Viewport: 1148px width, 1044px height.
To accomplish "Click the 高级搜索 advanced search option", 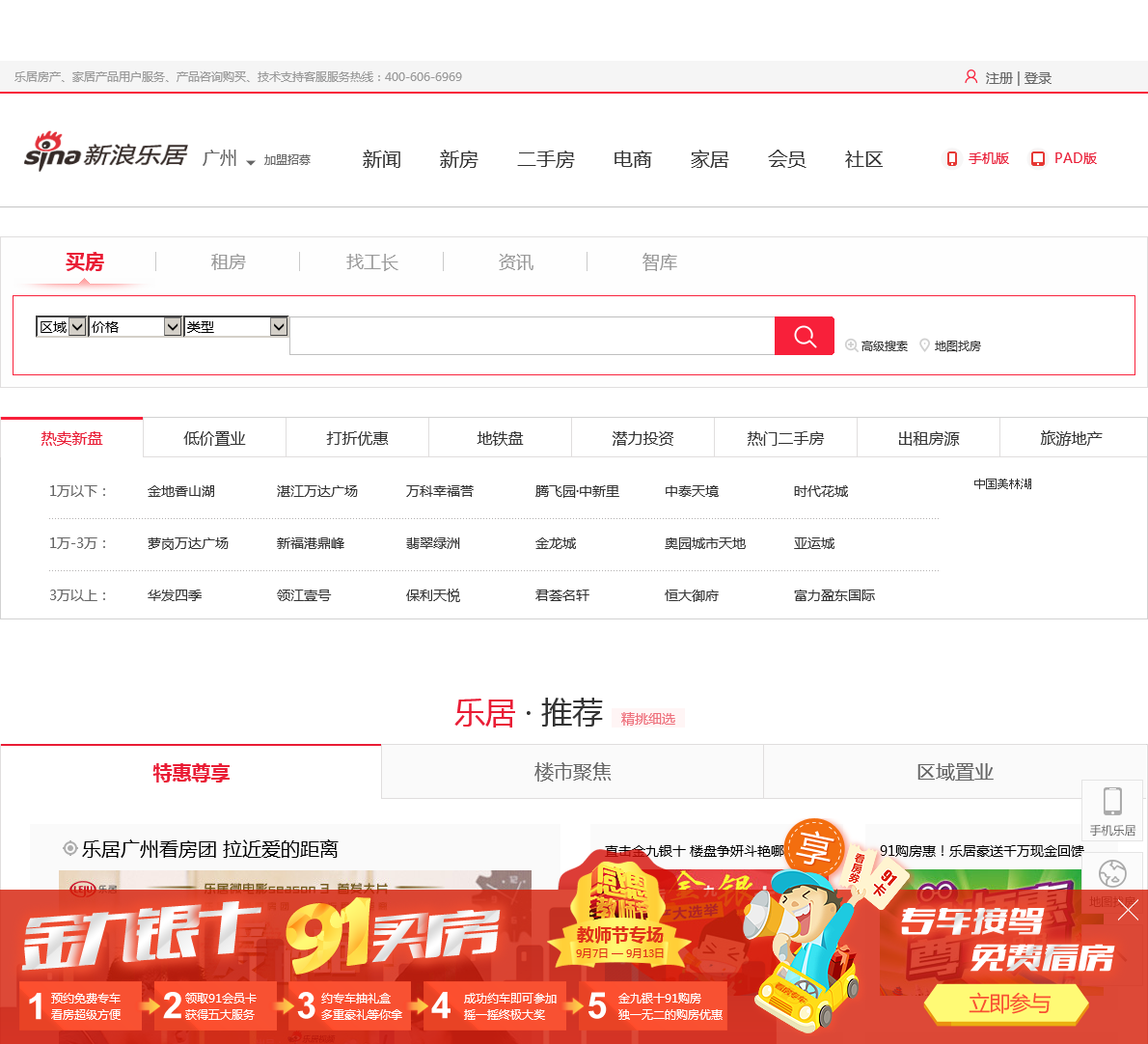I will point(876,345).
